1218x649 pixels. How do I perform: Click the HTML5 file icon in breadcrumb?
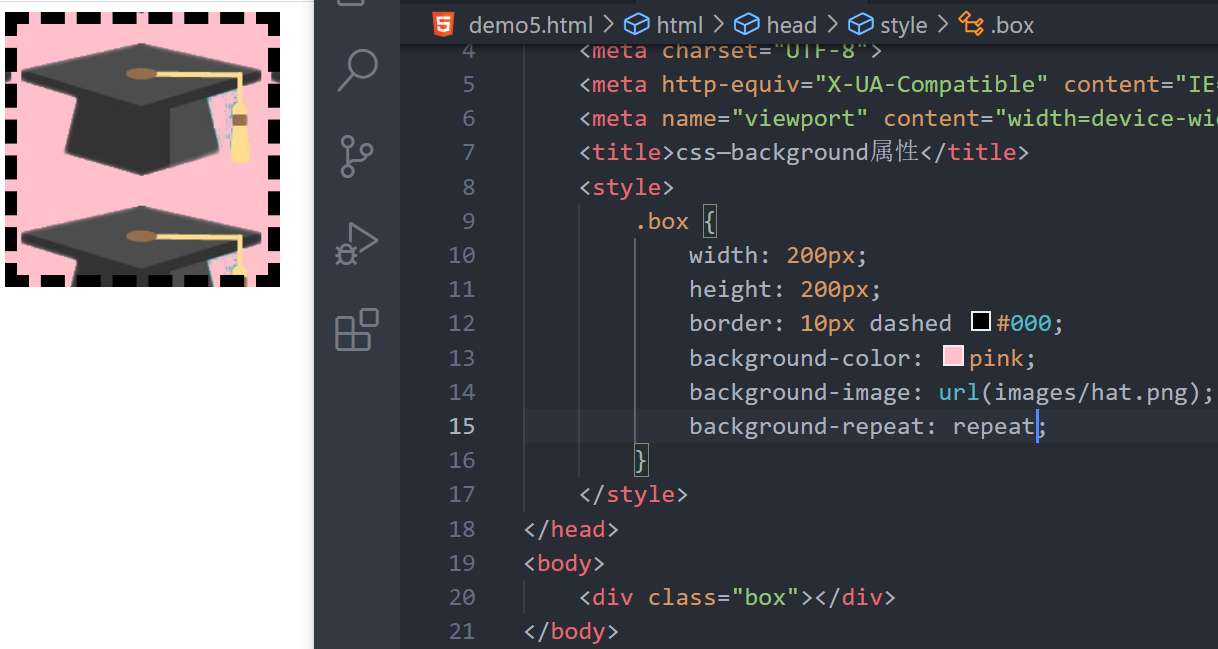tap(443, 25)
